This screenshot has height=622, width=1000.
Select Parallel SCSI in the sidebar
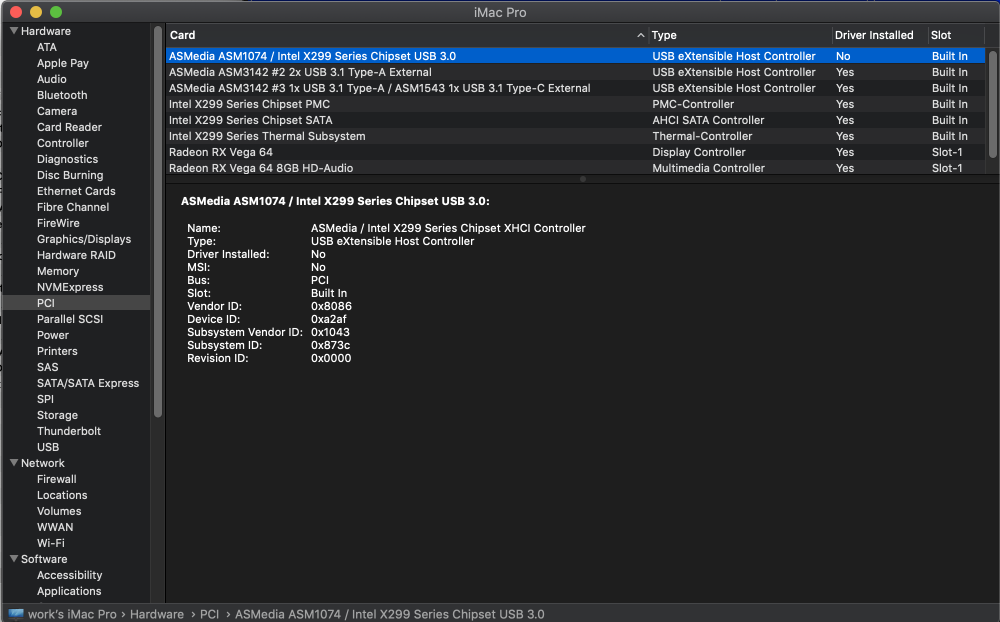pos(70,319)
